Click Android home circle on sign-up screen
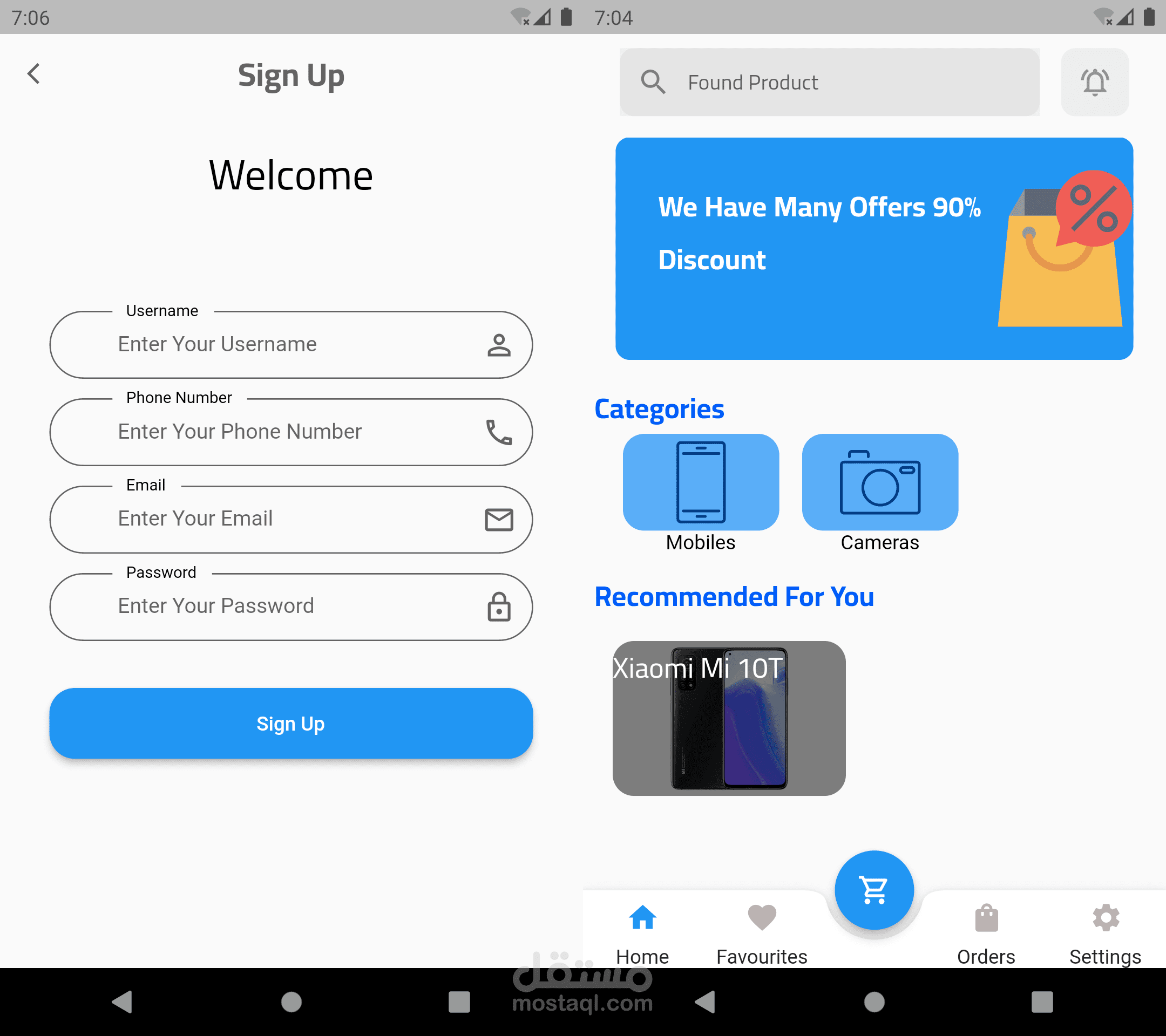The image size is (1166, 1036). [291, 1002]
